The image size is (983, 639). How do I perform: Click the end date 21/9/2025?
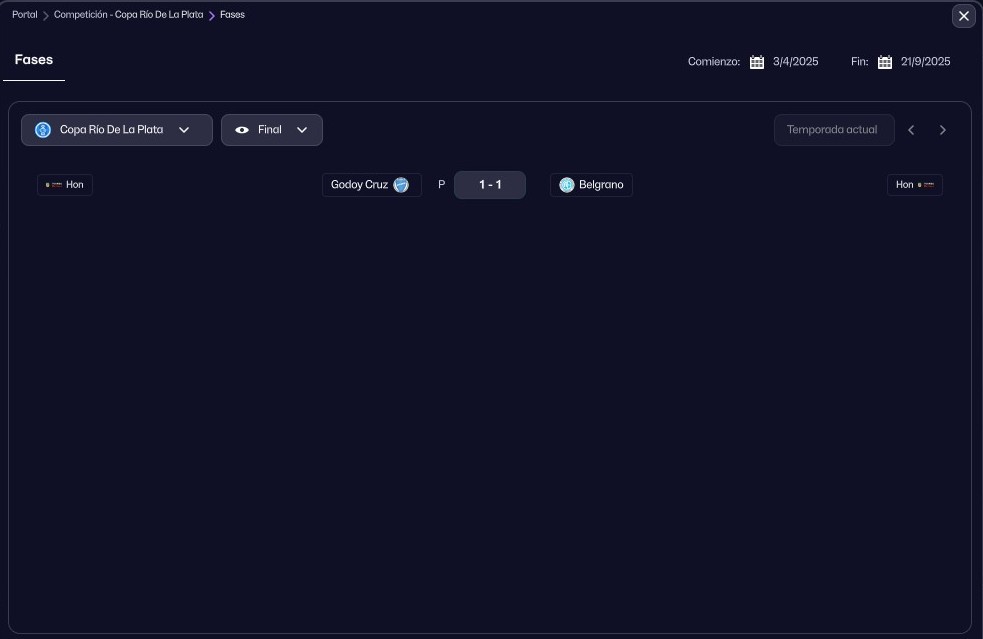point(925,62)
